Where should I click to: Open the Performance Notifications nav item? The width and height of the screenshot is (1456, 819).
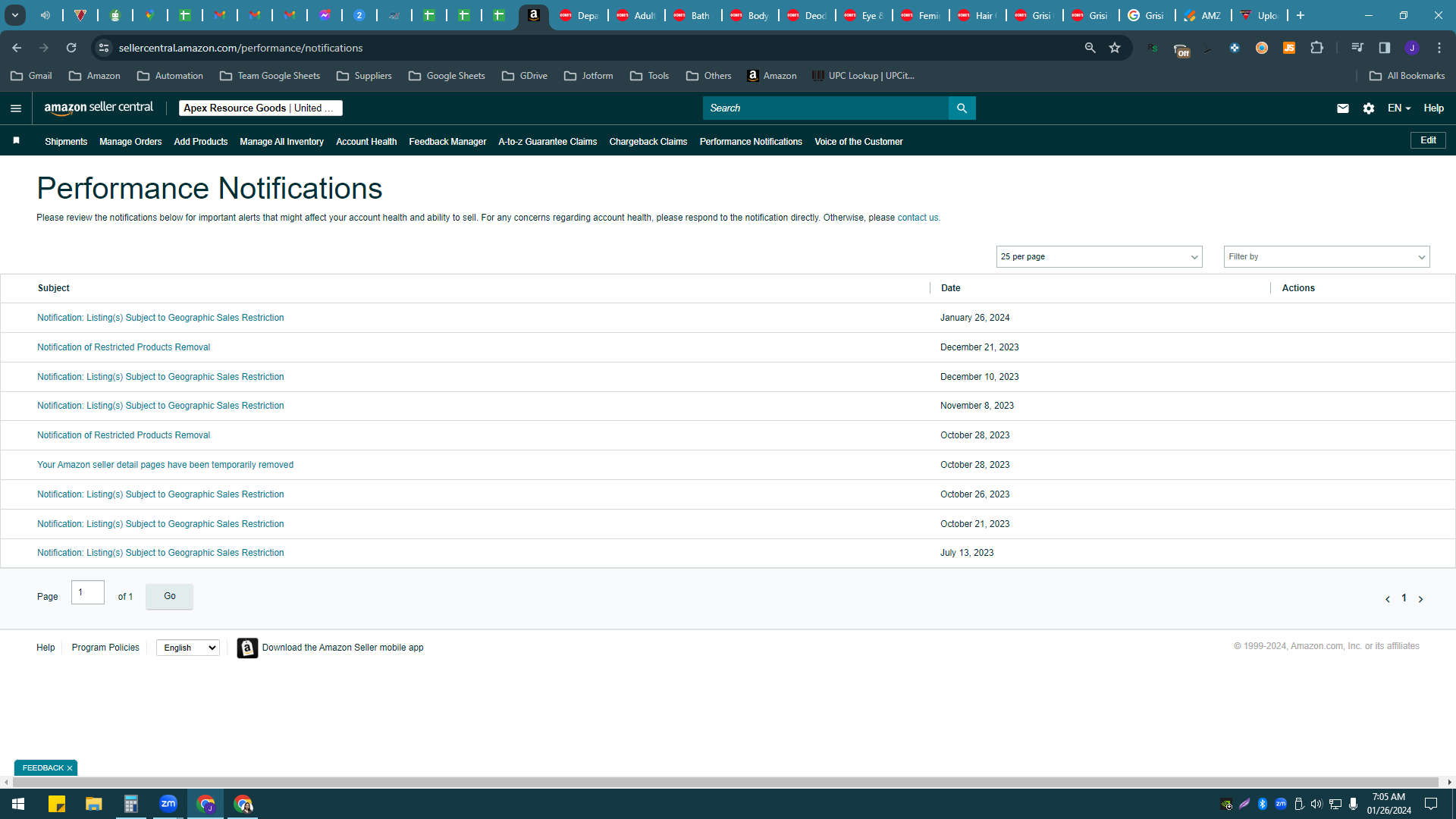pyautogui.click(x=751, y=142)
